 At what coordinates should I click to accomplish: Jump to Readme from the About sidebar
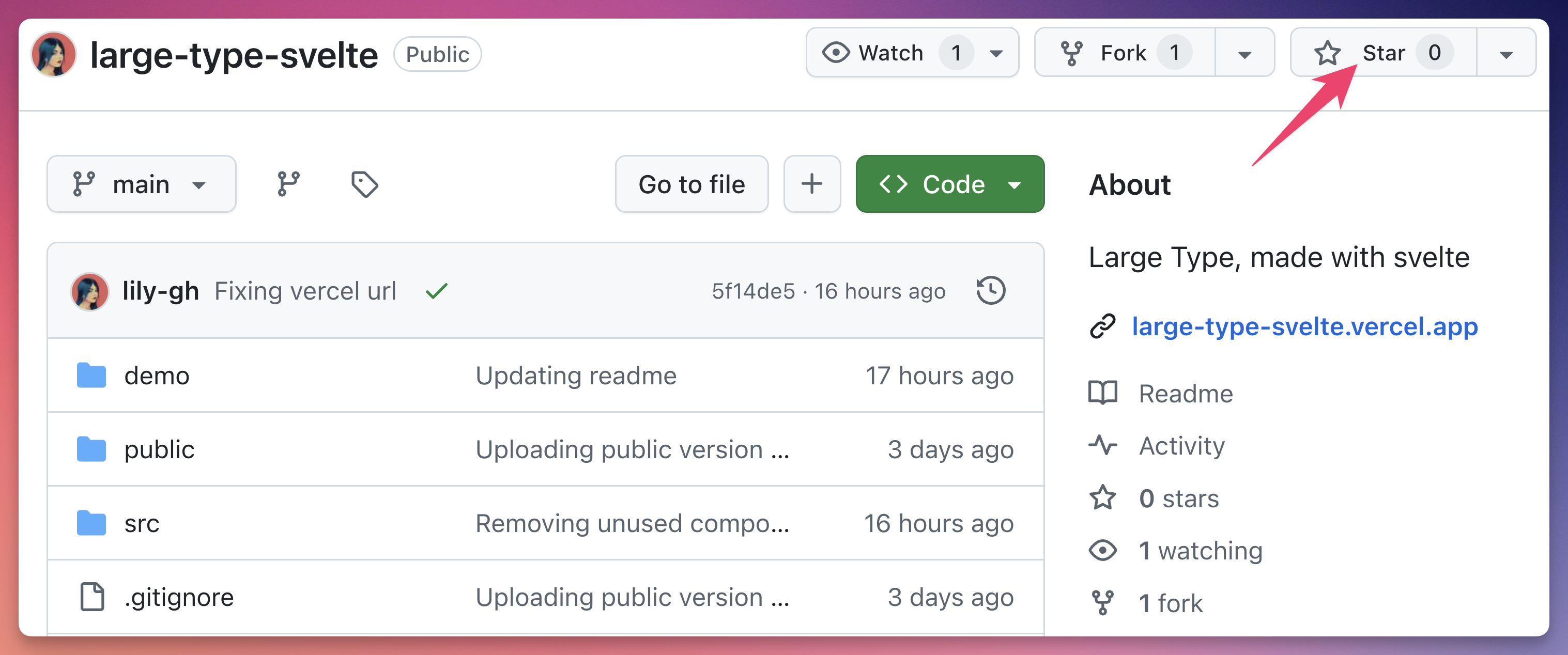click(x=1186, y=394)
